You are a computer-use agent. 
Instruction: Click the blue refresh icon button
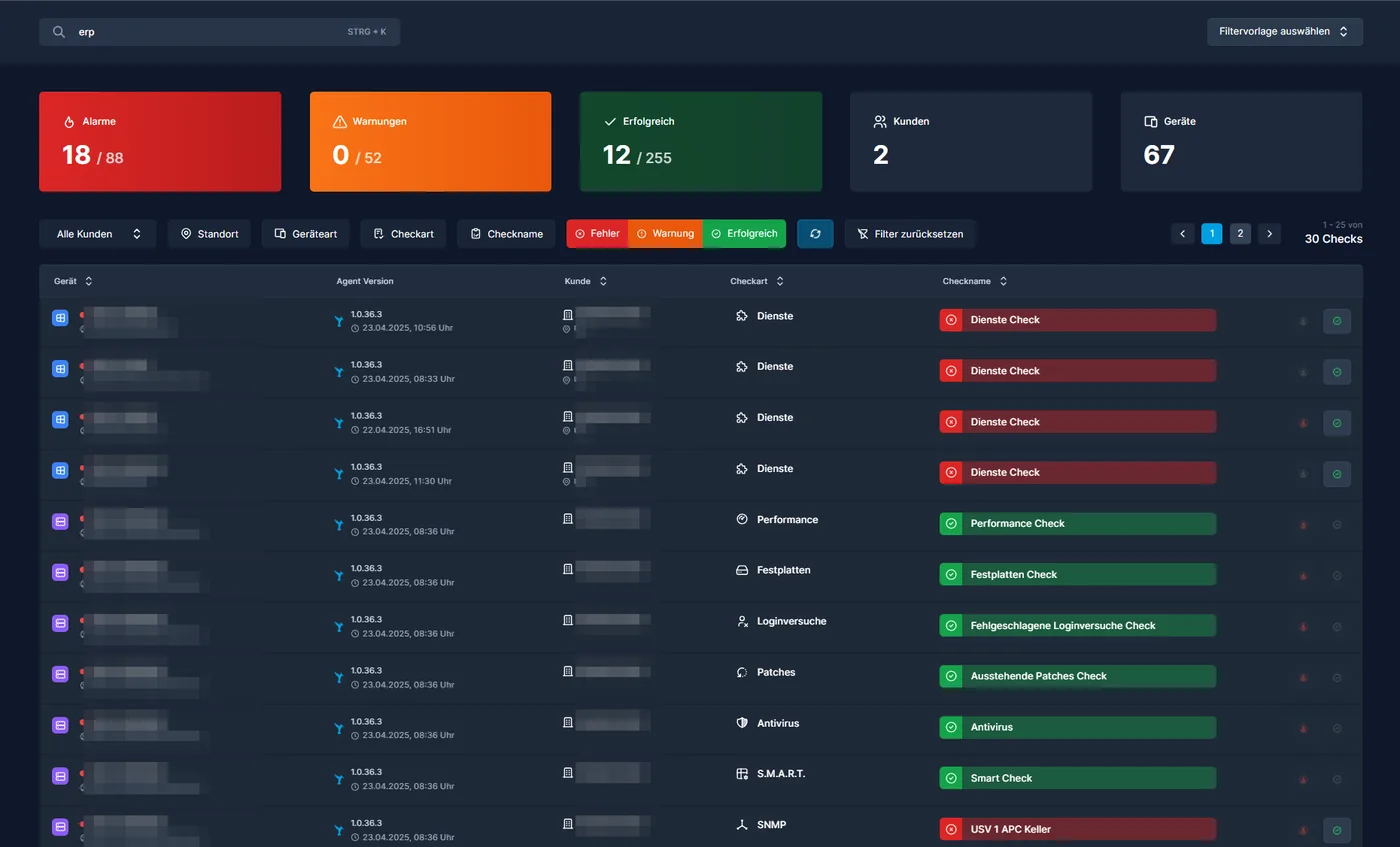(x=815, y=234)
